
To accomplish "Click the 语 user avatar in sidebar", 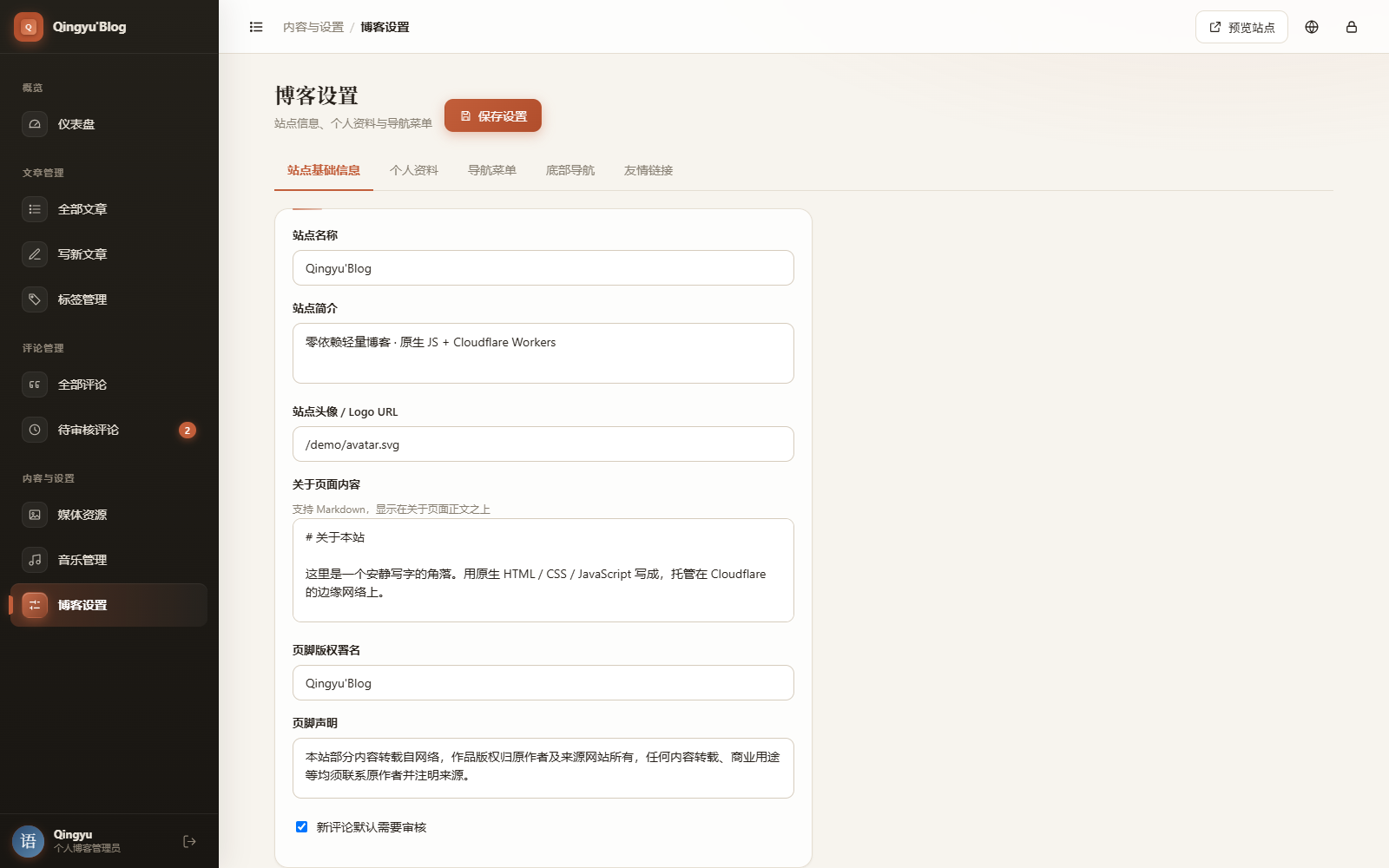I will (29, 841).
